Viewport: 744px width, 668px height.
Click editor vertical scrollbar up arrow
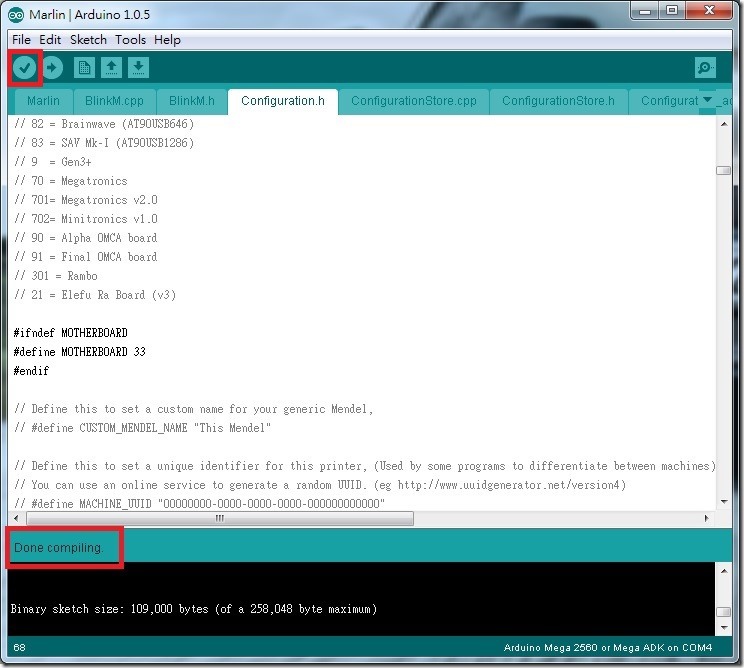tap(724, 124)
